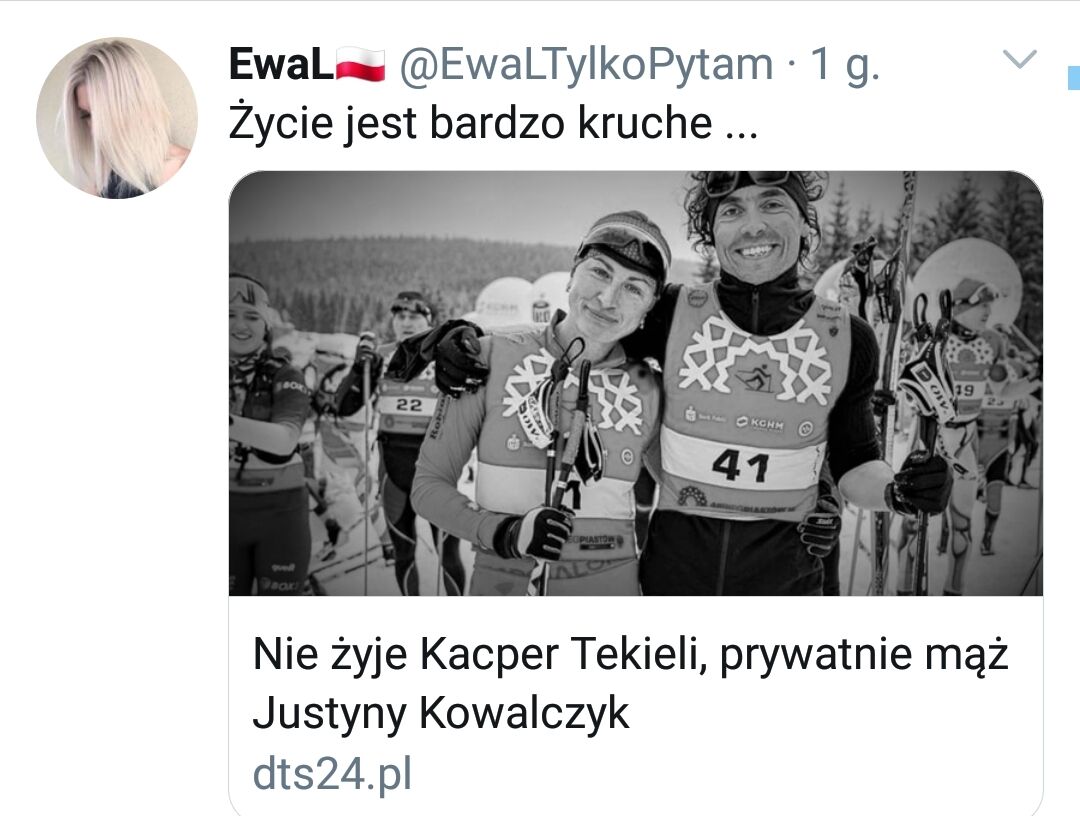Open the @EwaLTylkoPytam handle
Viewport: 1080px width, 816px height.
[587, 64]
